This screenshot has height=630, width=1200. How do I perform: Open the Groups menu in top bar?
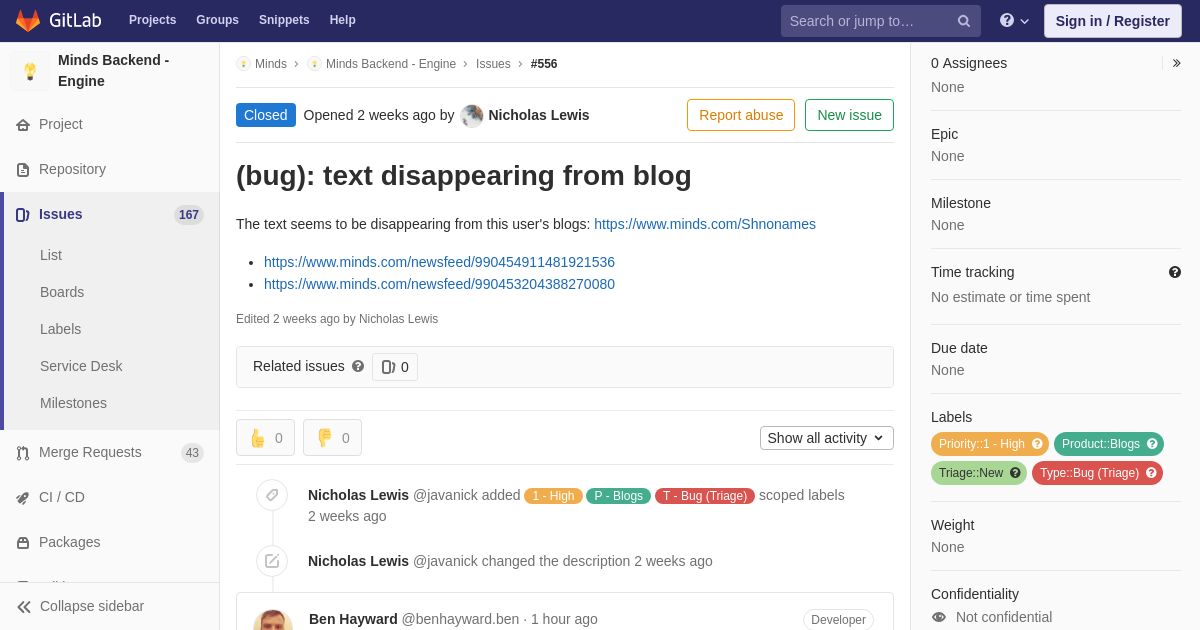[217, 20]
